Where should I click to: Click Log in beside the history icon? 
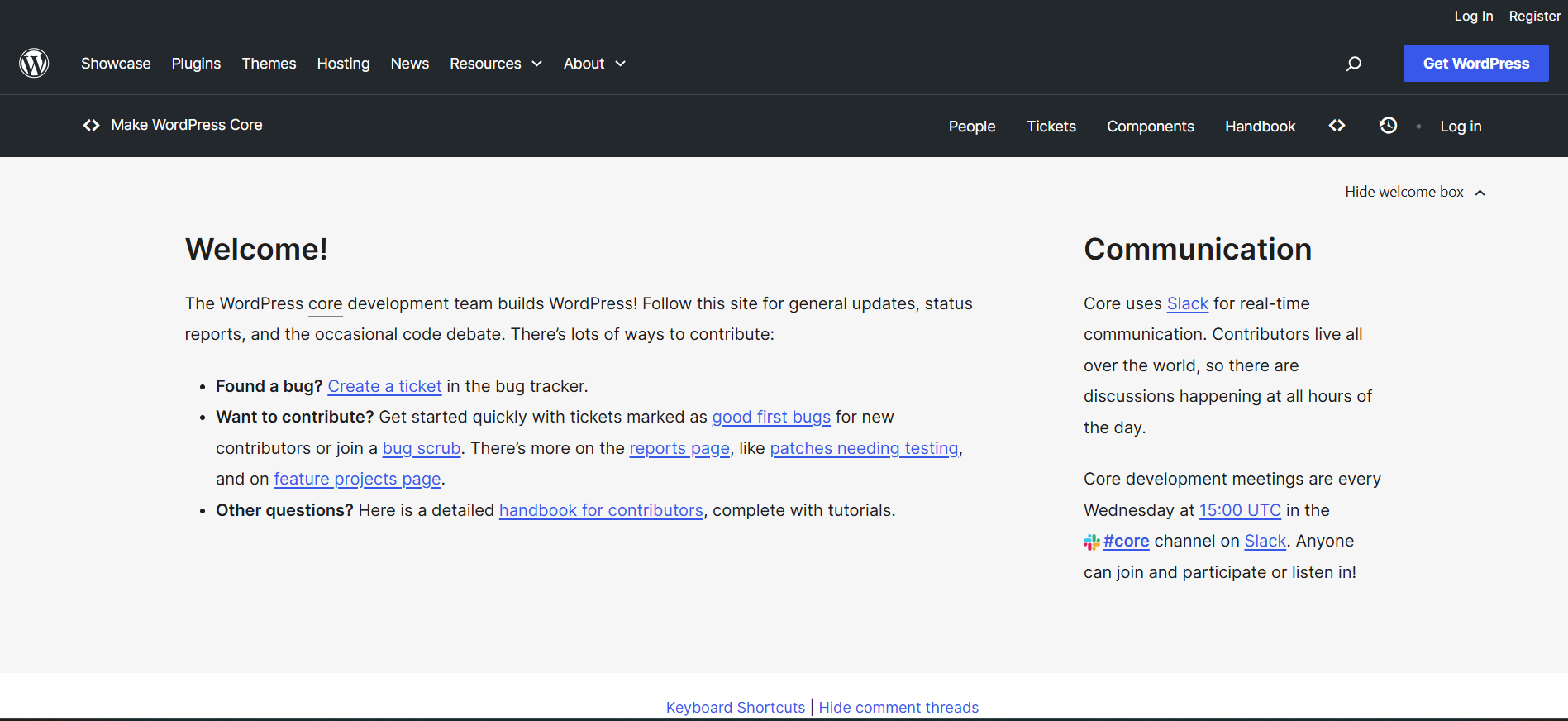tap(1461, 127)
